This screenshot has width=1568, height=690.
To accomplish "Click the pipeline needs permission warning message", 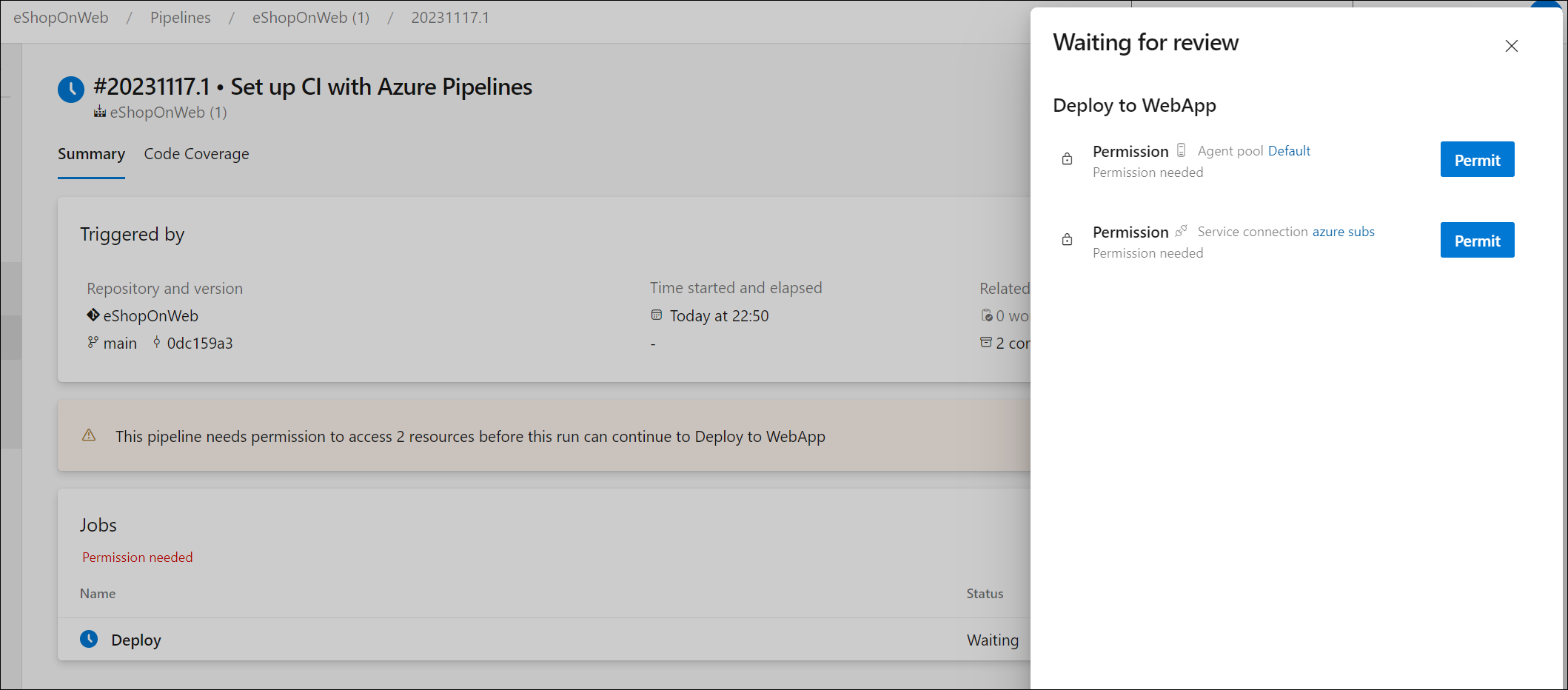I will (x=470, y=437).
